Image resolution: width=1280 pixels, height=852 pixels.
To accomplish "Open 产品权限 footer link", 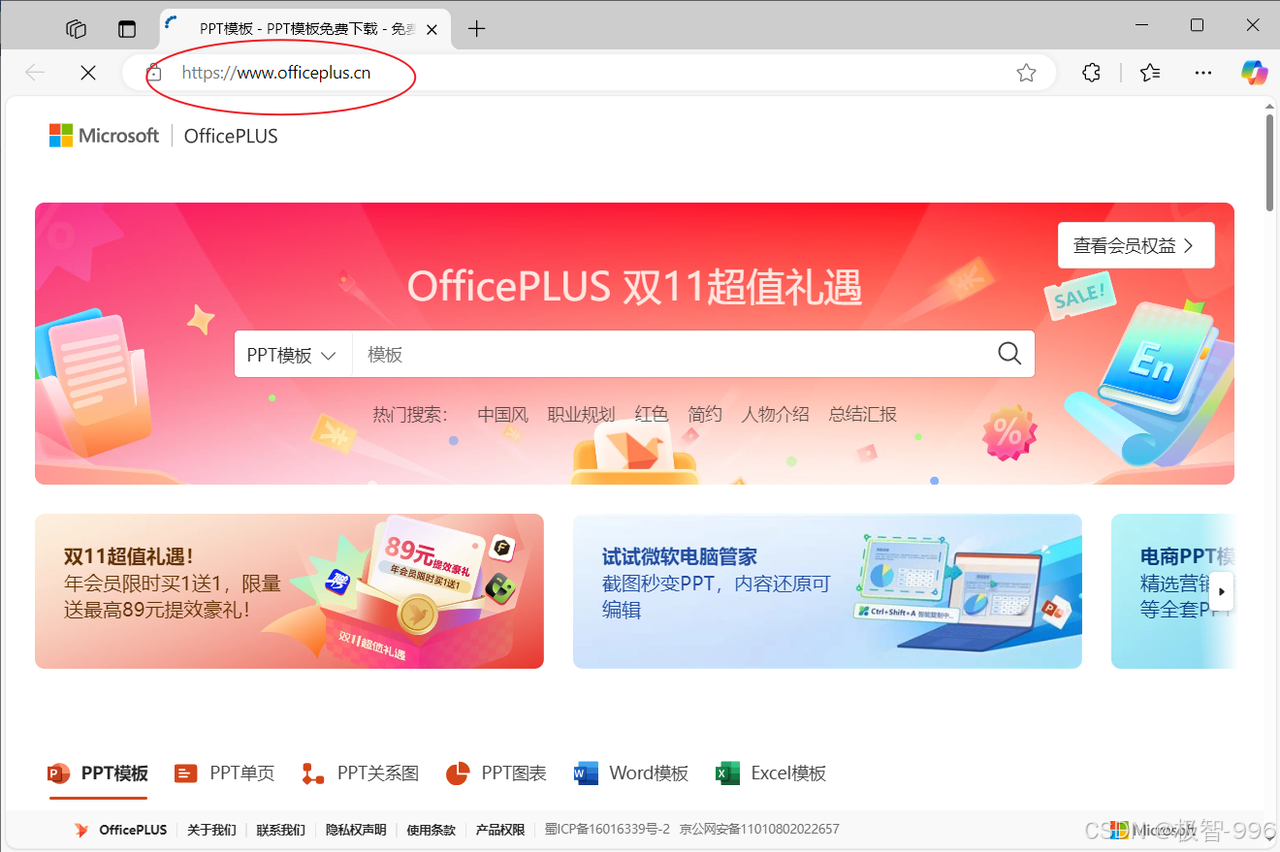I will pos(500,830).
